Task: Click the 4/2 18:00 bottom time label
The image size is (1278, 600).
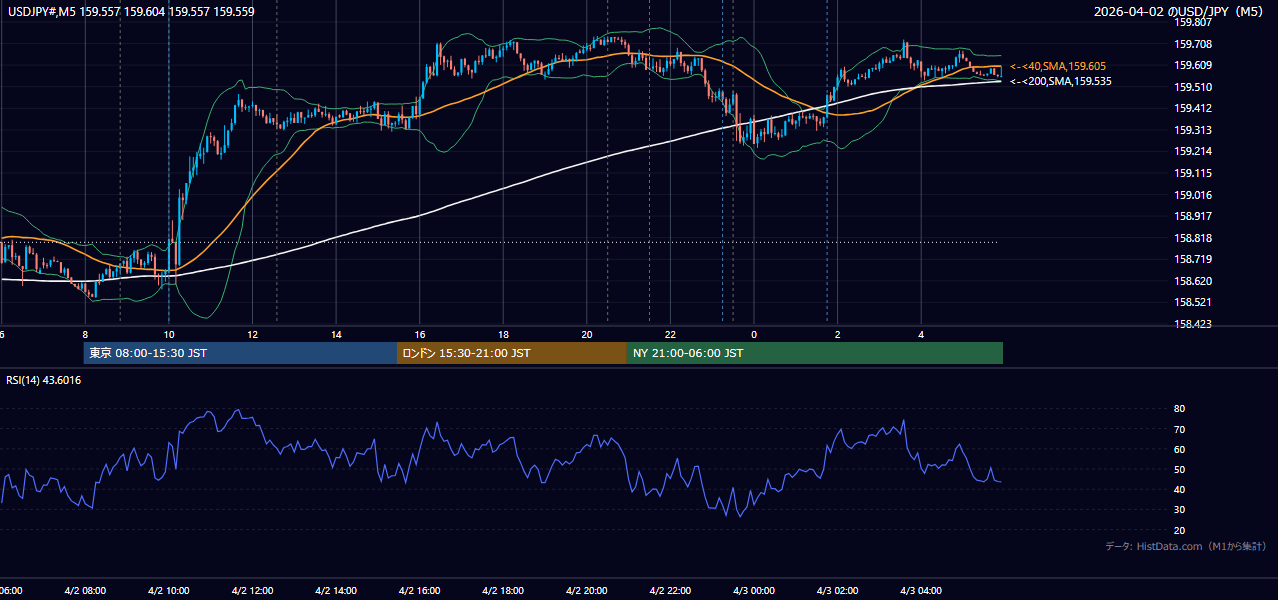Action: 504,591
